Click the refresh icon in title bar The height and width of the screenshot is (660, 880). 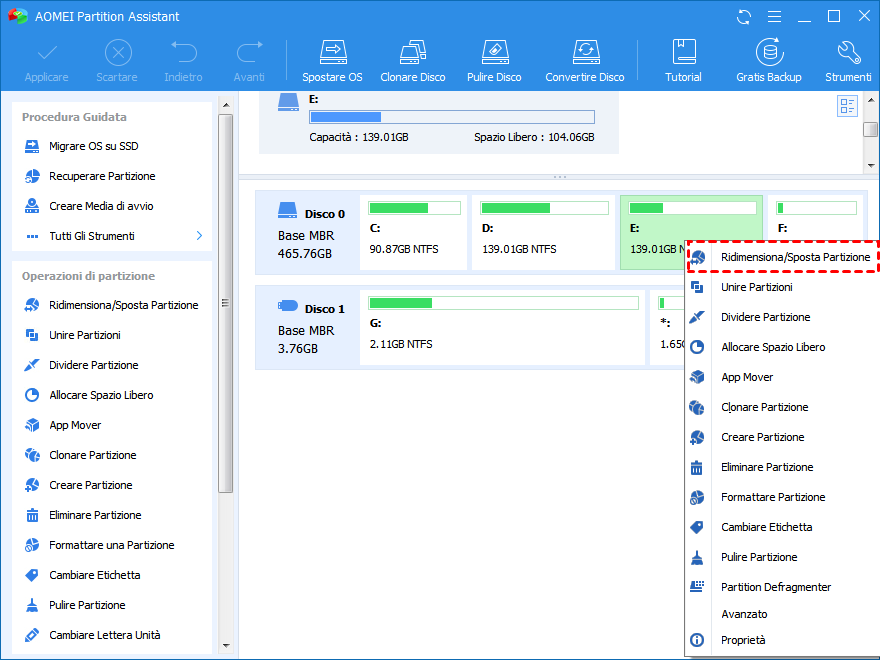coord(744,17)
